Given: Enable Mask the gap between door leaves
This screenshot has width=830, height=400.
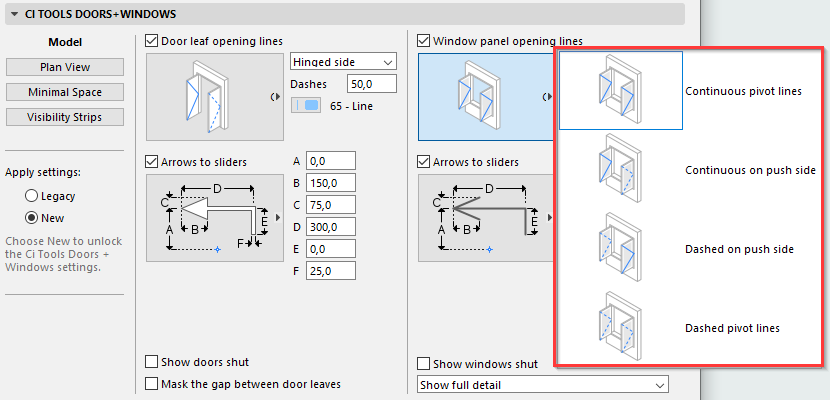Looking at the screenshot, I should click(x=152, y=383).
